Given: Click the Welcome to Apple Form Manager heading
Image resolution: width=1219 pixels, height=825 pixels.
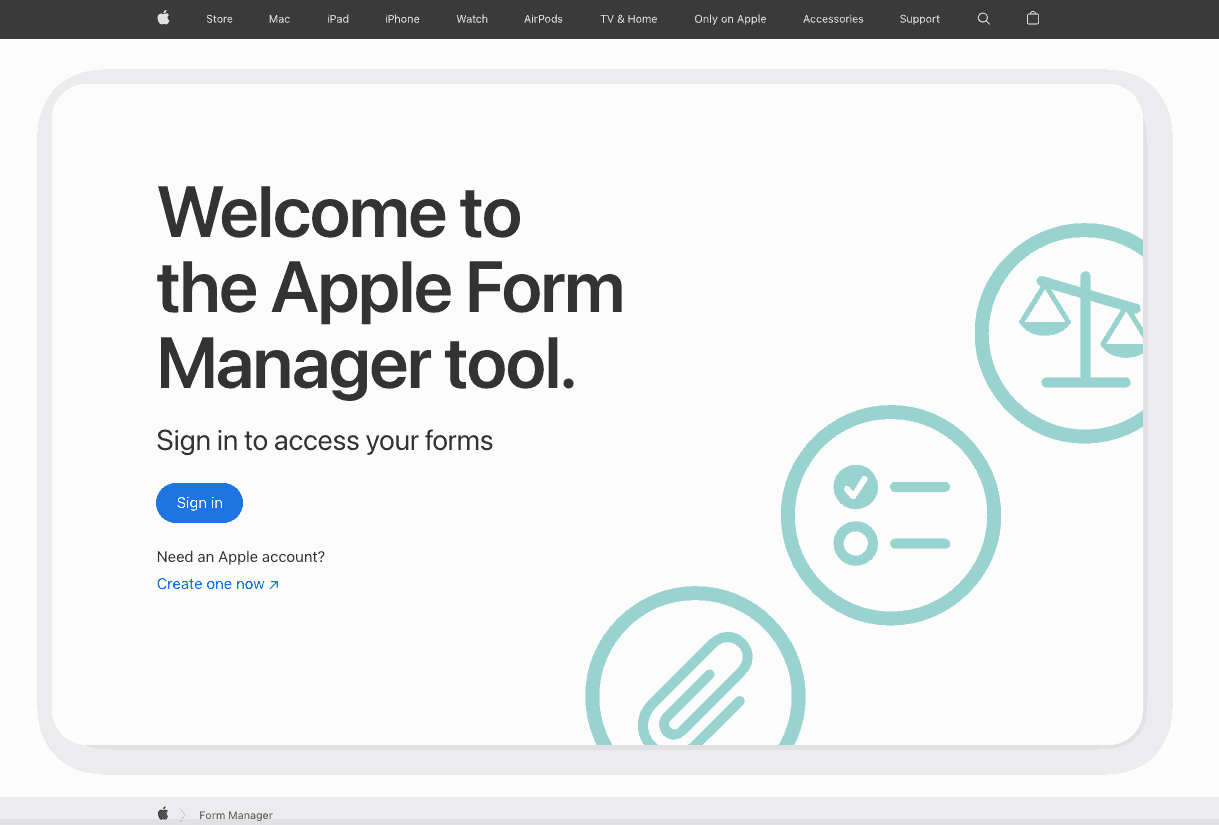Looking at the screenshot, I should [390, 290].
